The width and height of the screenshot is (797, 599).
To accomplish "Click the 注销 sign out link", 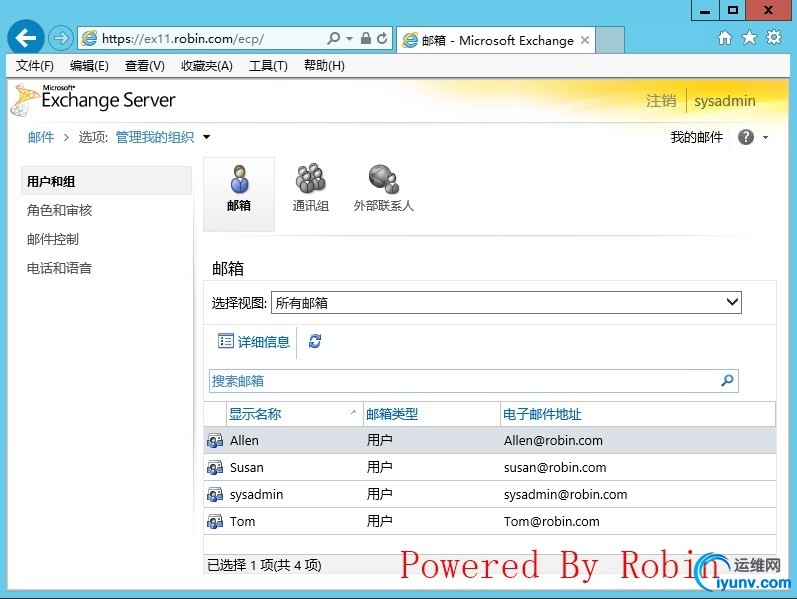I will pos(661,101).
